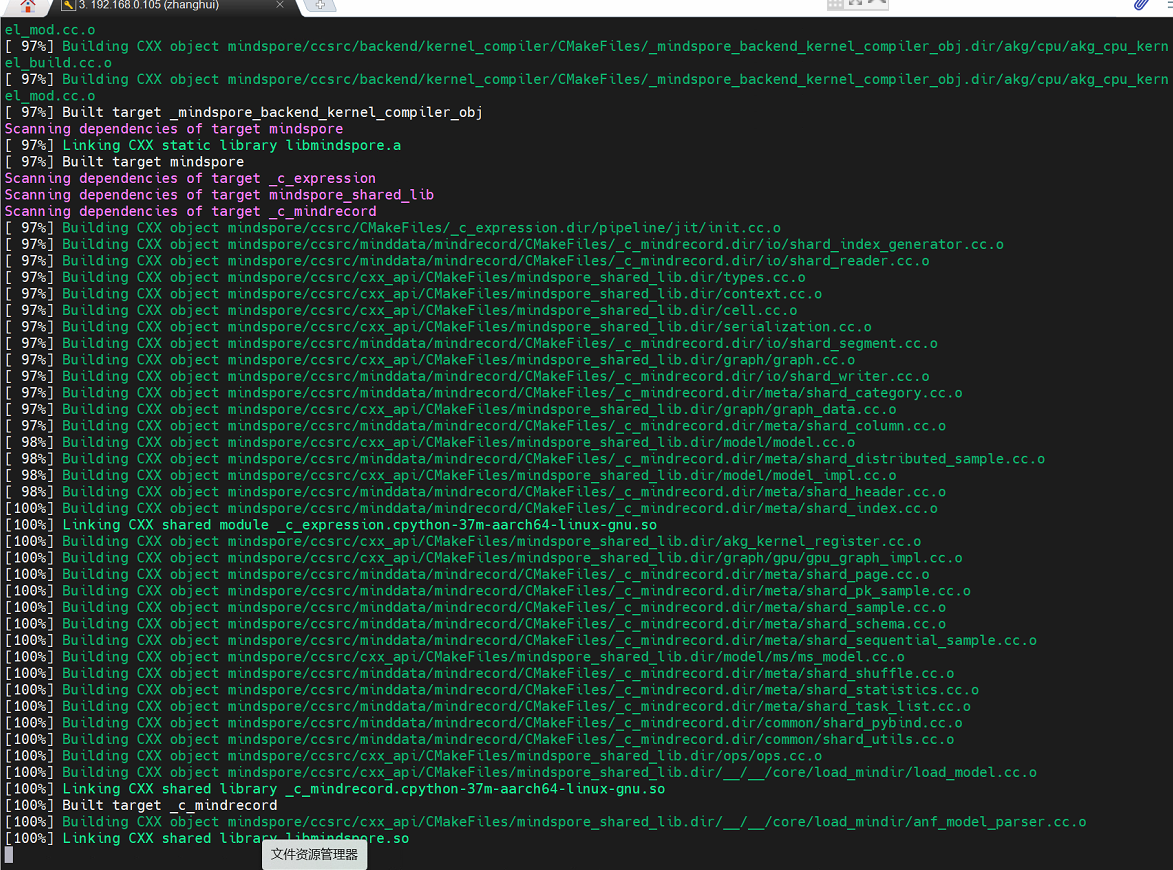Viewport: 1173px width, 870px height.
Task: Click the line ending shard_page.cc.o
Action: 467,573
